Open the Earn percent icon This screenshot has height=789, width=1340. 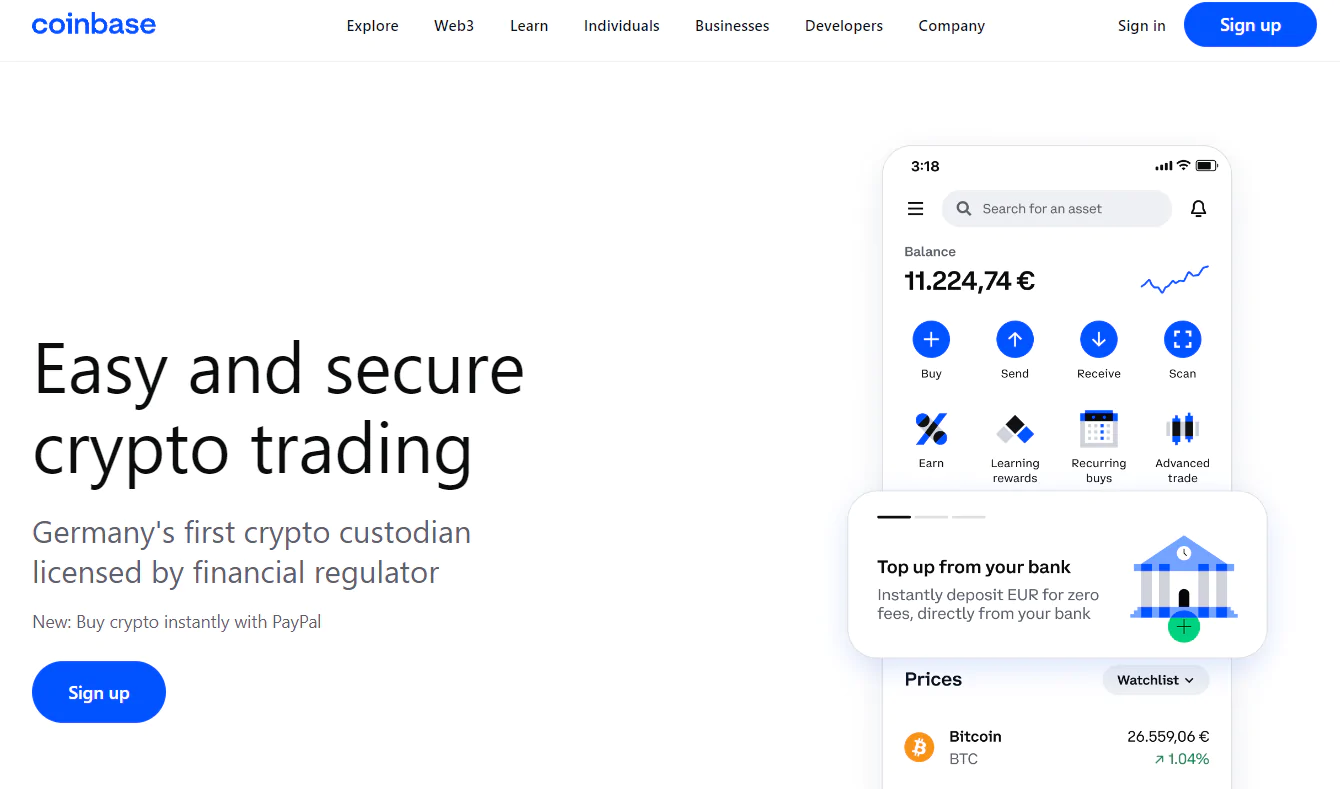(x=931, y=430)
